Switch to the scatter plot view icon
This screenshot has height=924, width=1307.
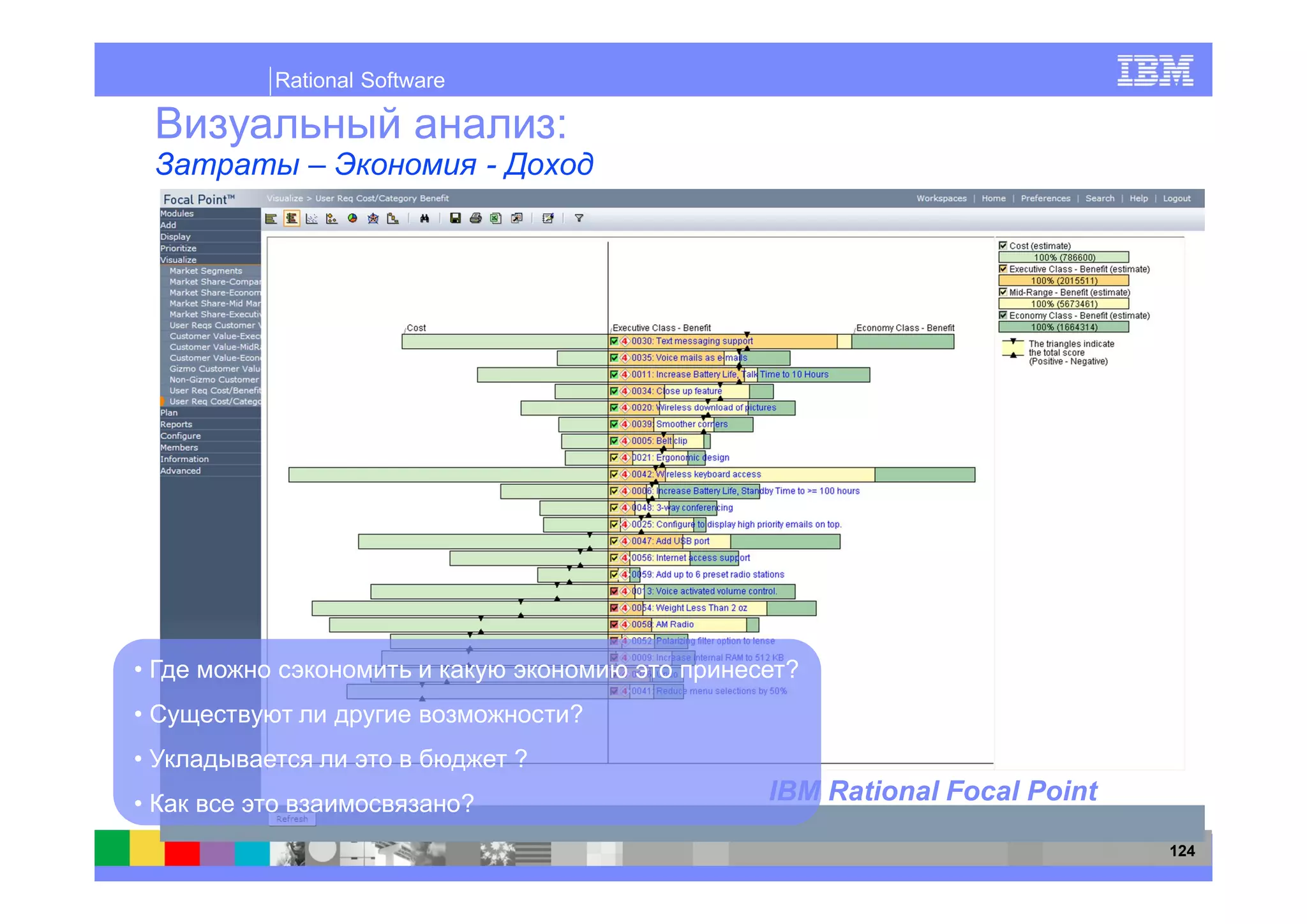311,219
